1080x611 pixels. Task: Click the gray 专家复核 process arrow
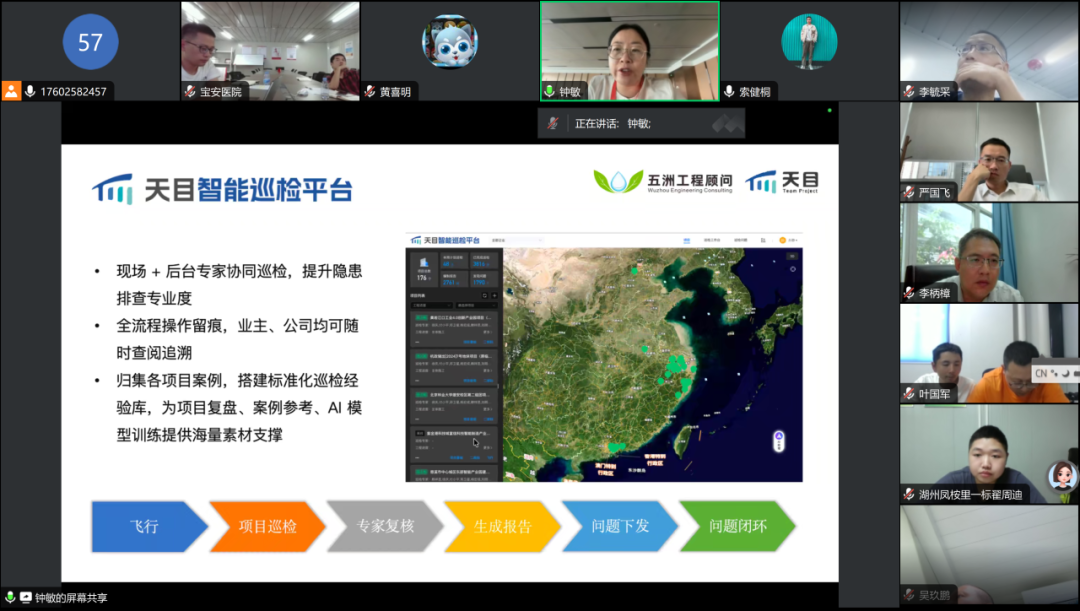[x=385, y=526]
